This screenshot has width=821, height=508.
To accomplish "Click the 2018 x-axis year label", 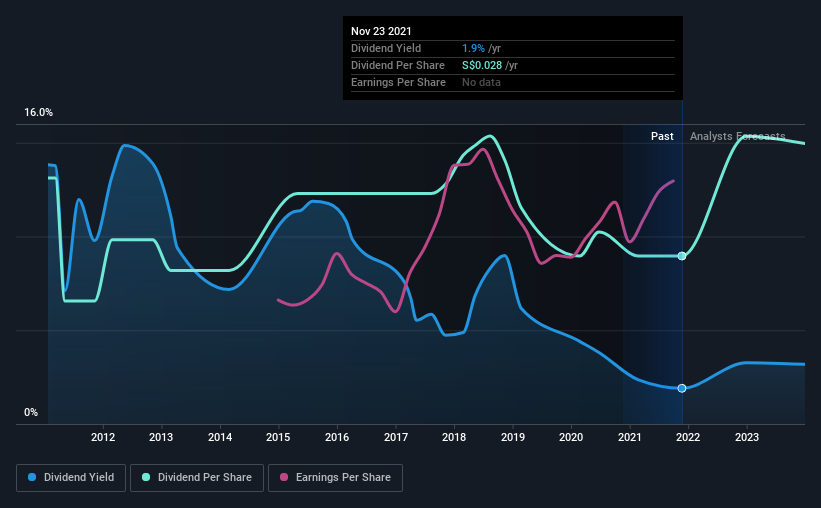I will [x=454, y=437].
